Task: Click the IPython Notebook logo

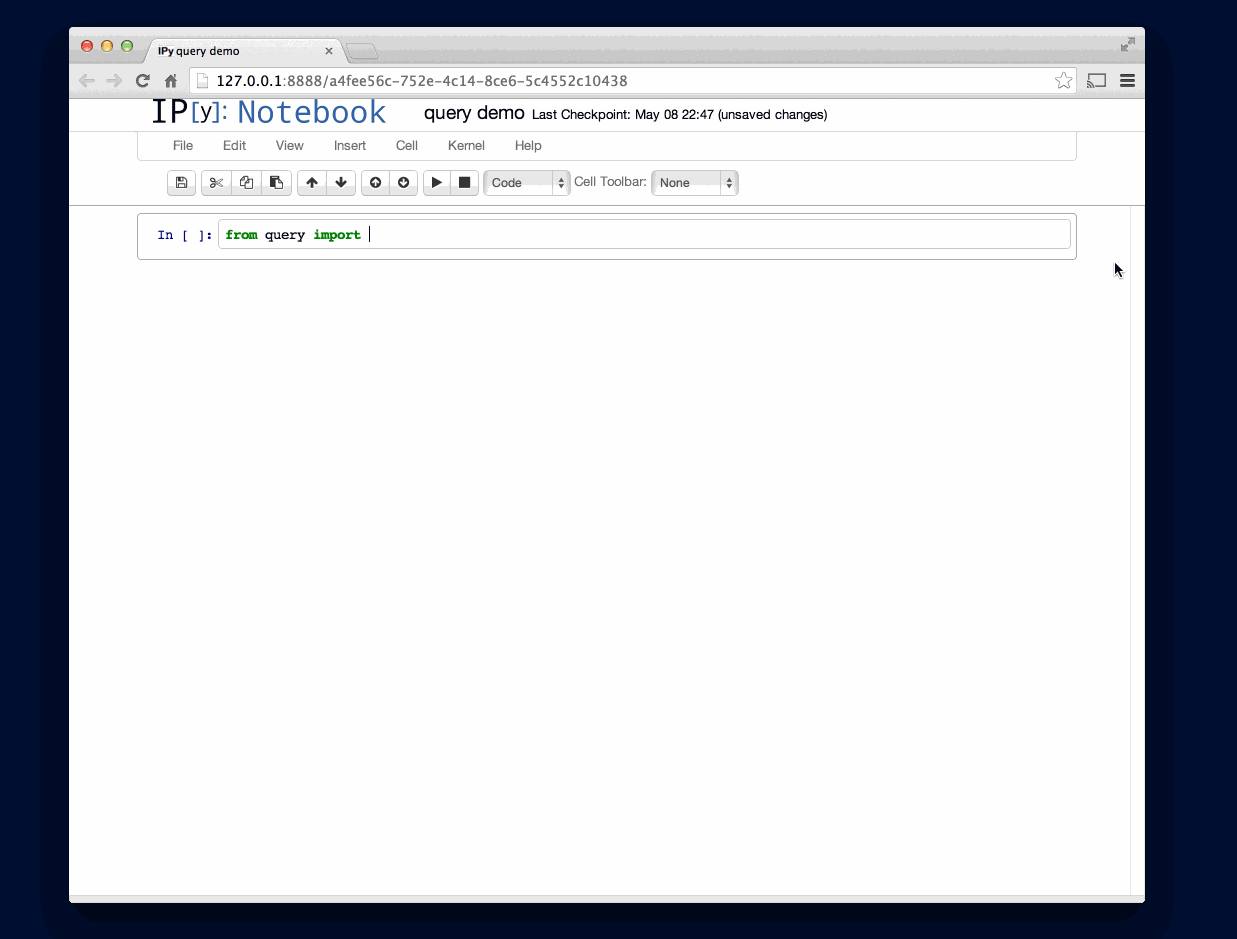Action: (x=268, y=112)
